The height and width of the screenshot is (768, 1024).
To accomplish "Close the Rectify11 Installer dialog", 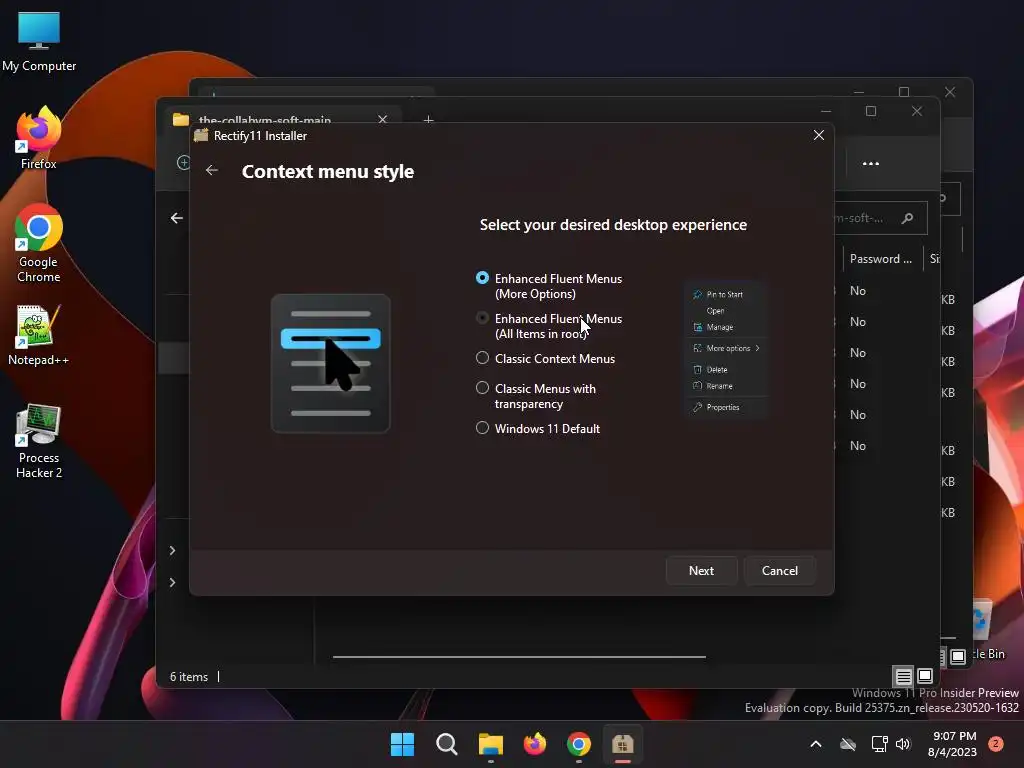I will click(819, 135).
